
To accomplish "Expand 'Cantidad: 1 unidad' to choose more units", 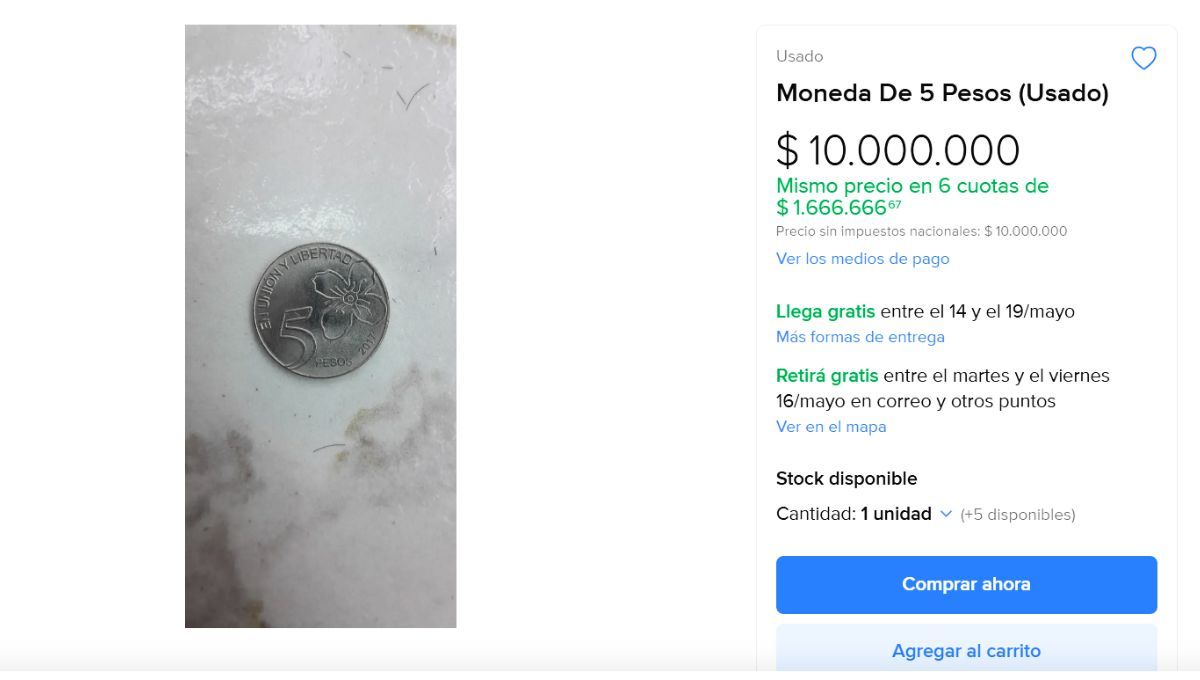I will pos(890,514).
